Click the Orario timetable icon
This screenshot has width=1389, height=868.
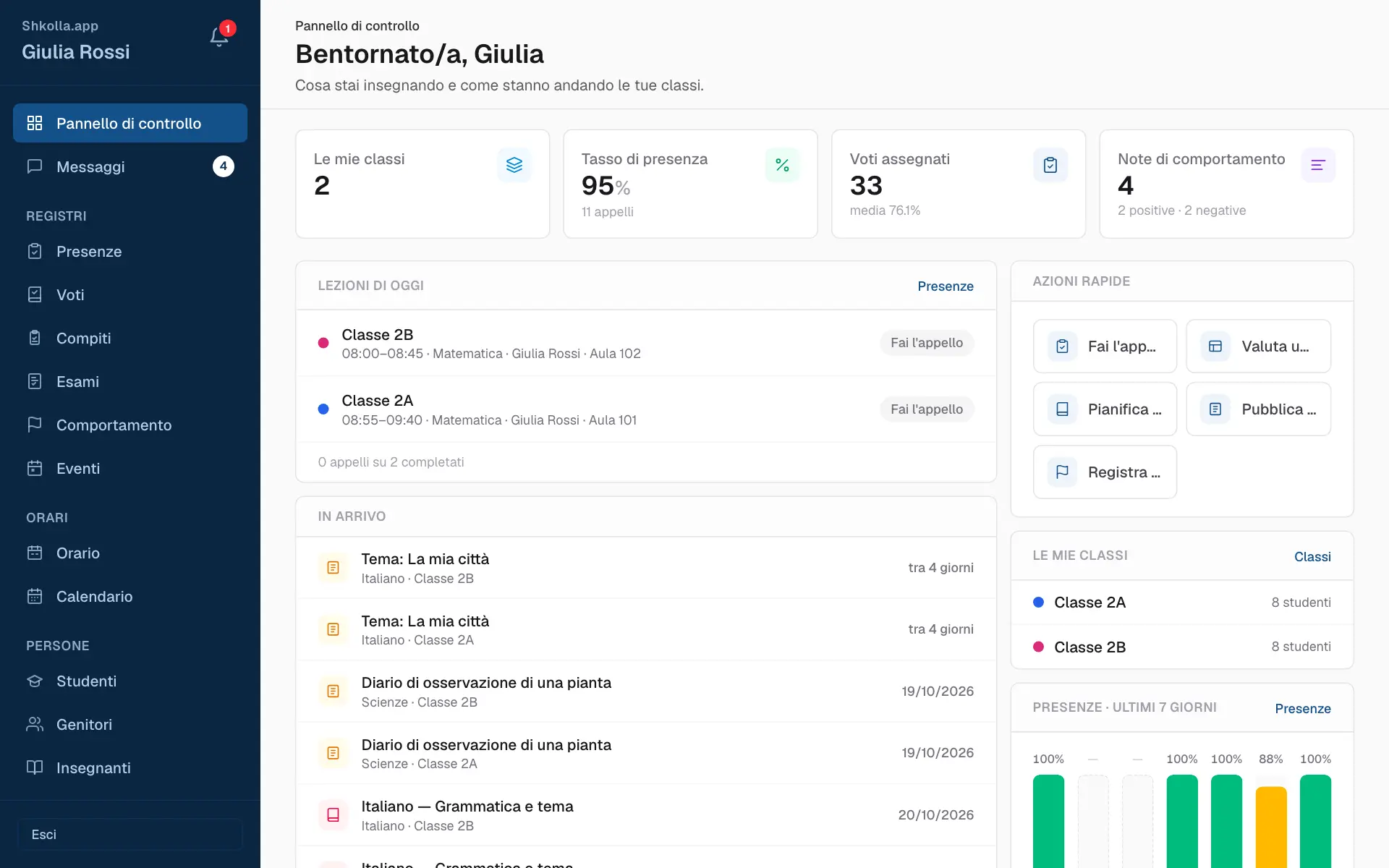click(x=35, y=553)
